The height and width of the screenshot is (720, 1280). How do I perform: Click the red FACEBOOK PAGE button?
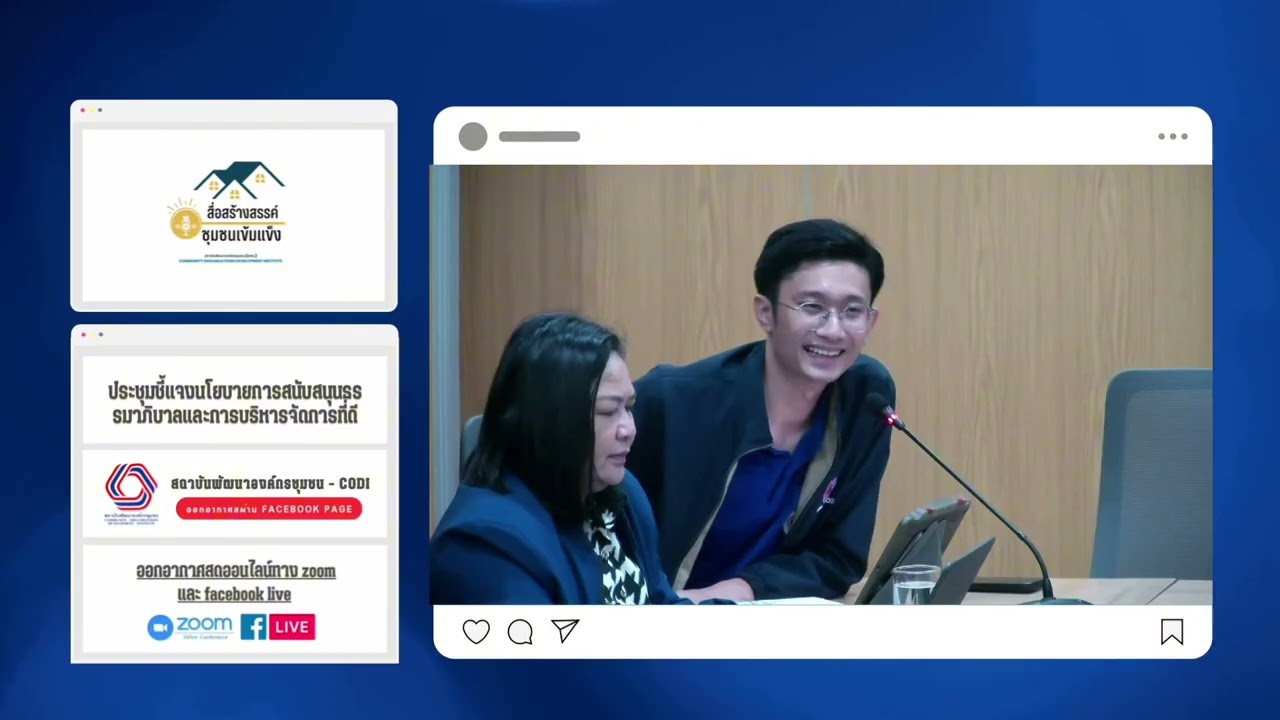[269, 508]
